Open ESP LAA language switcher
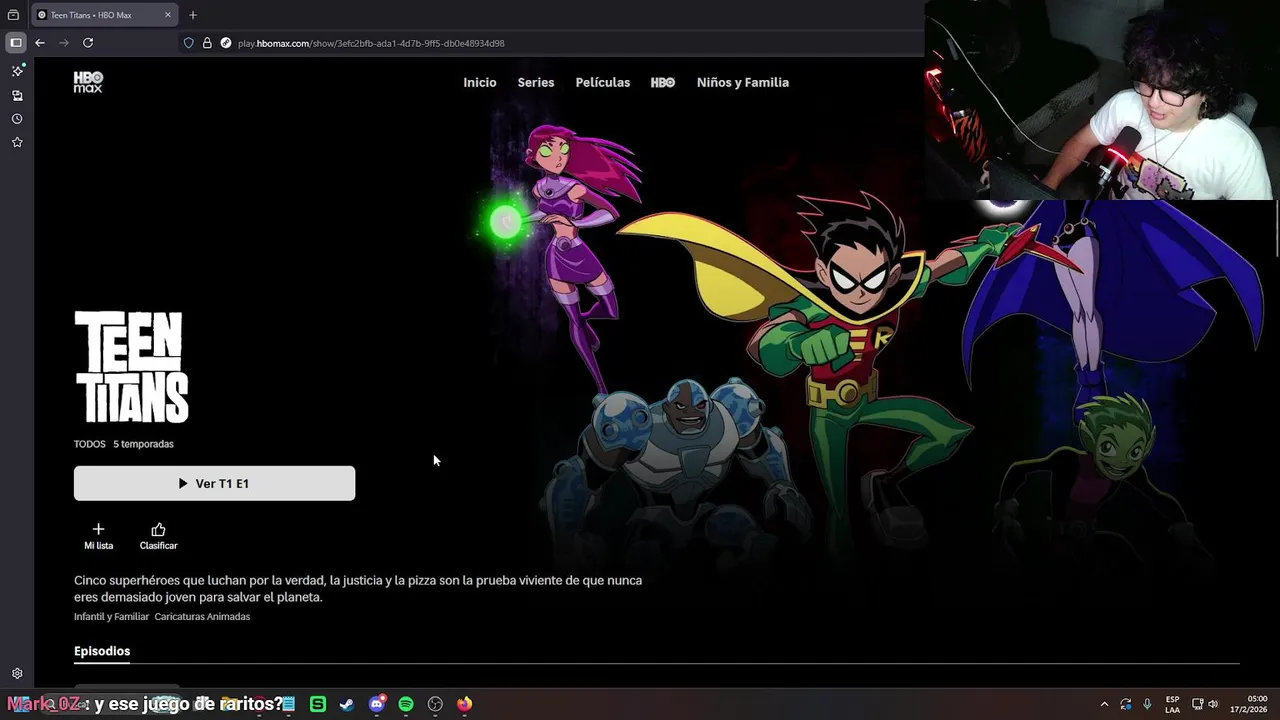The width and height of the screenshot is (1280, 720). (x=1172, y=704)
